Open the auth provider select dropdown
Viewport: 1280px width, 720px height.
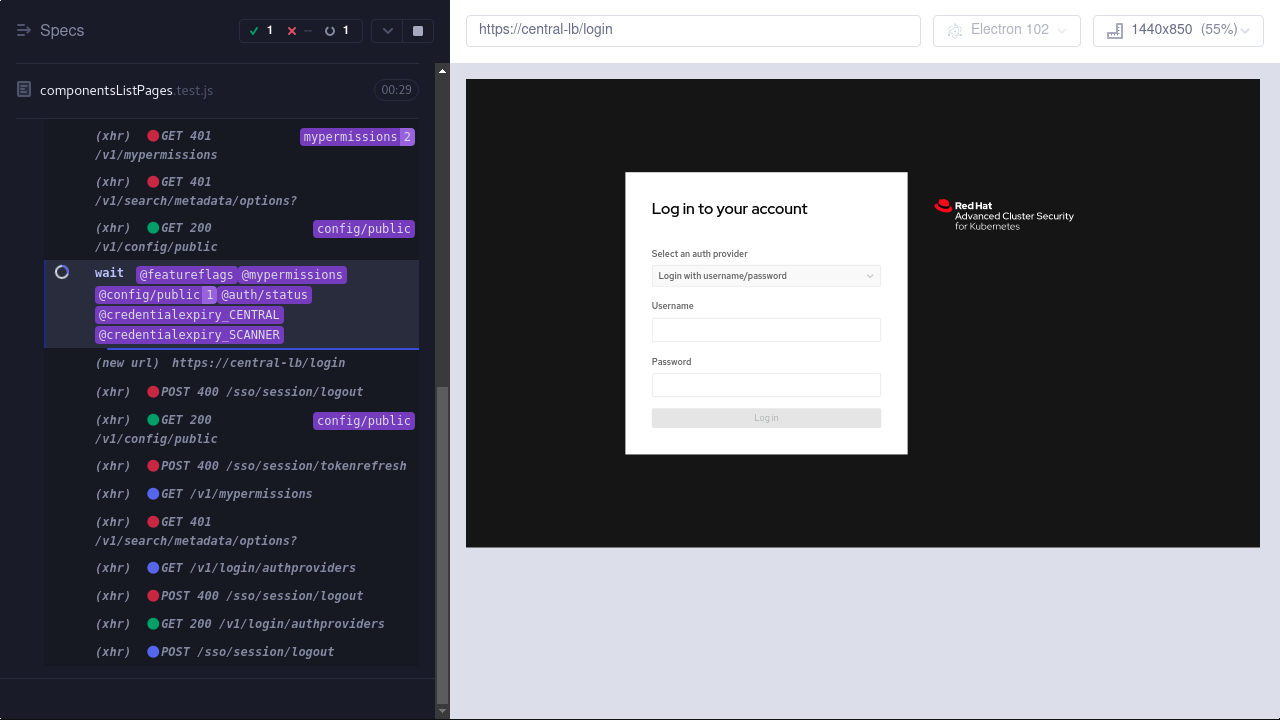tap(766, 276)
